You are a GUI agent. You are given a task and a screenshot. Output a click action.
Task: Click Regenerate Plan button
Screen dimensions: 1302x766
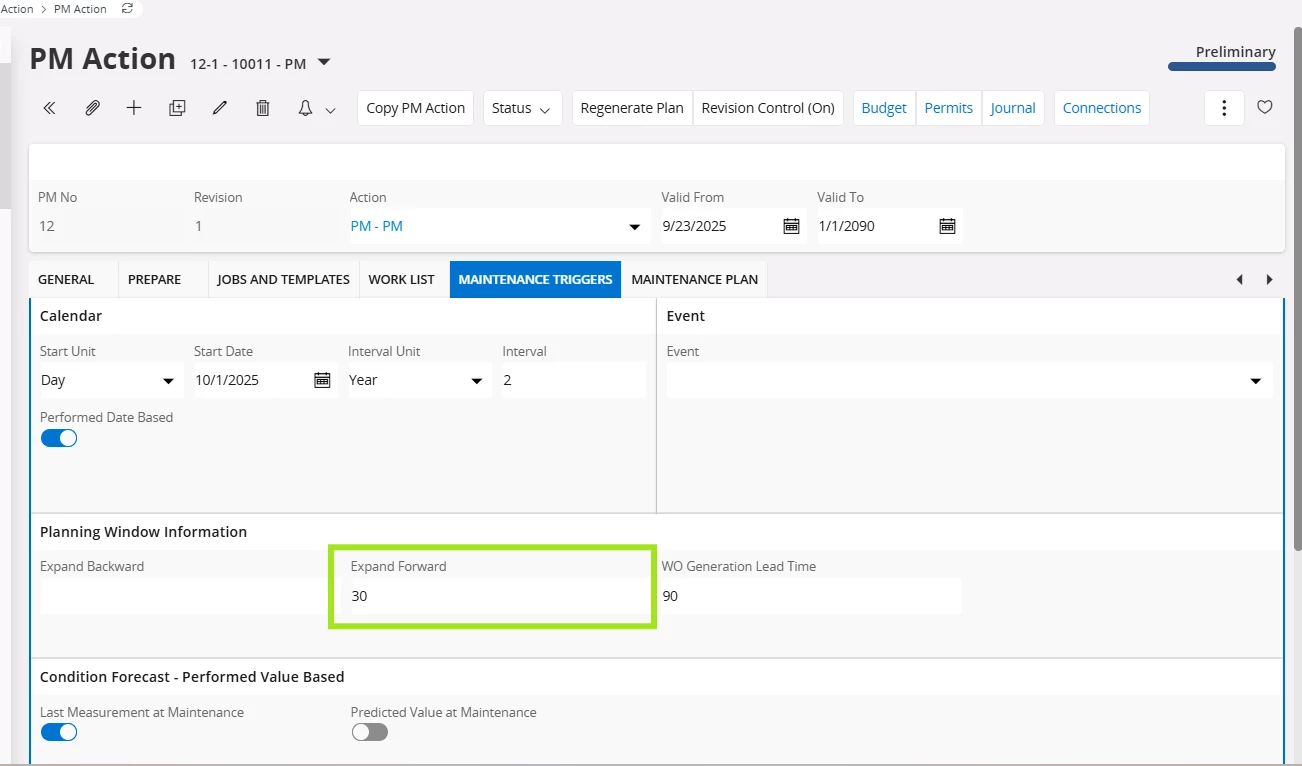(632, 108)
